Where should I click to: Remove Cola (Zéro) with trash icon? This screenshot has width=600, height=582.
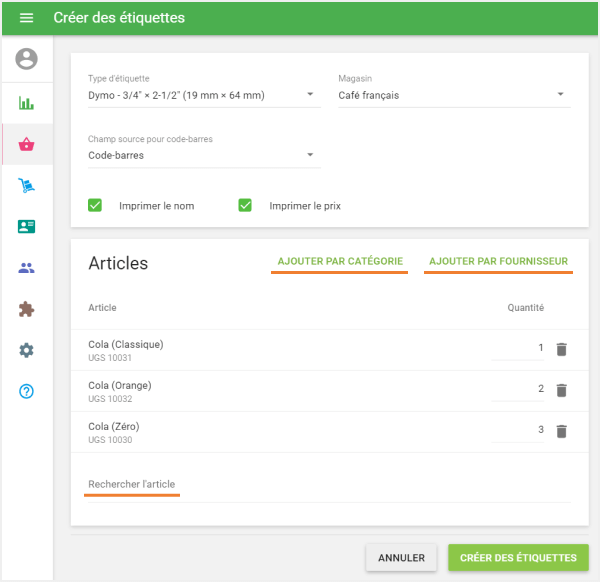click(561, 431)
